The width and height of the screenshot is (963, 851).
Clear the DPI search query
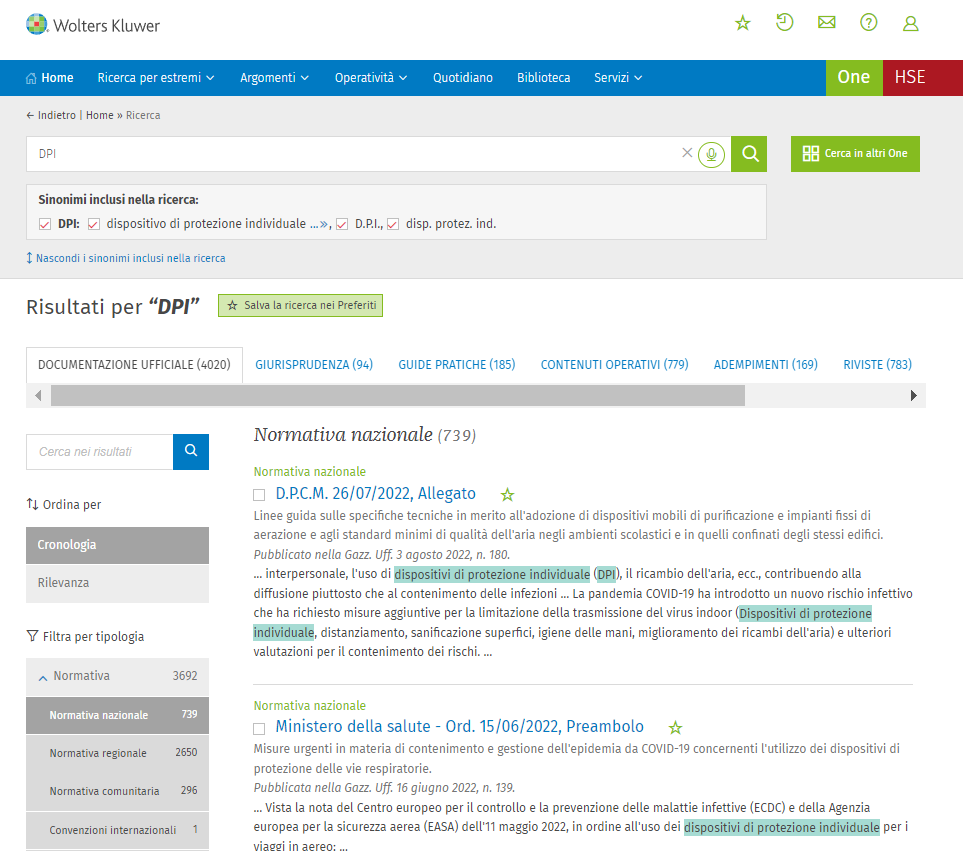point(686,153)
